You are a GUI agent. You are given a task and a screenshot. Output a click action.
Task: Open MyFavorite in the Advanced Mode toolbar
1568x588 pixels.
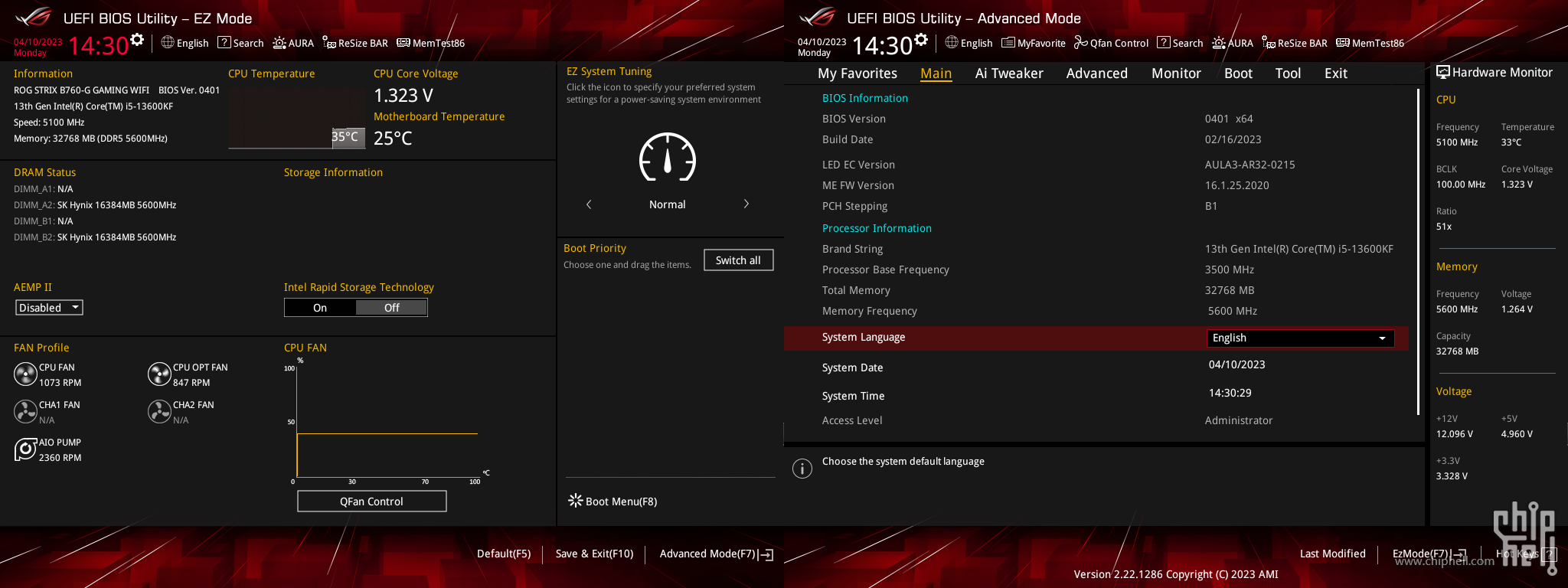(x=1034, y=43)
